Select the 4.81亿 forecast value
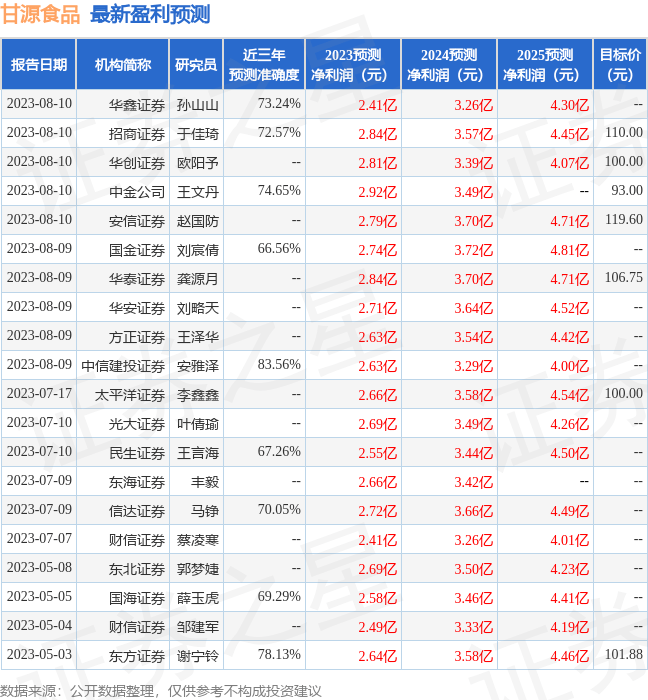This screenshot has height=700, width=648. pos(569,250)
